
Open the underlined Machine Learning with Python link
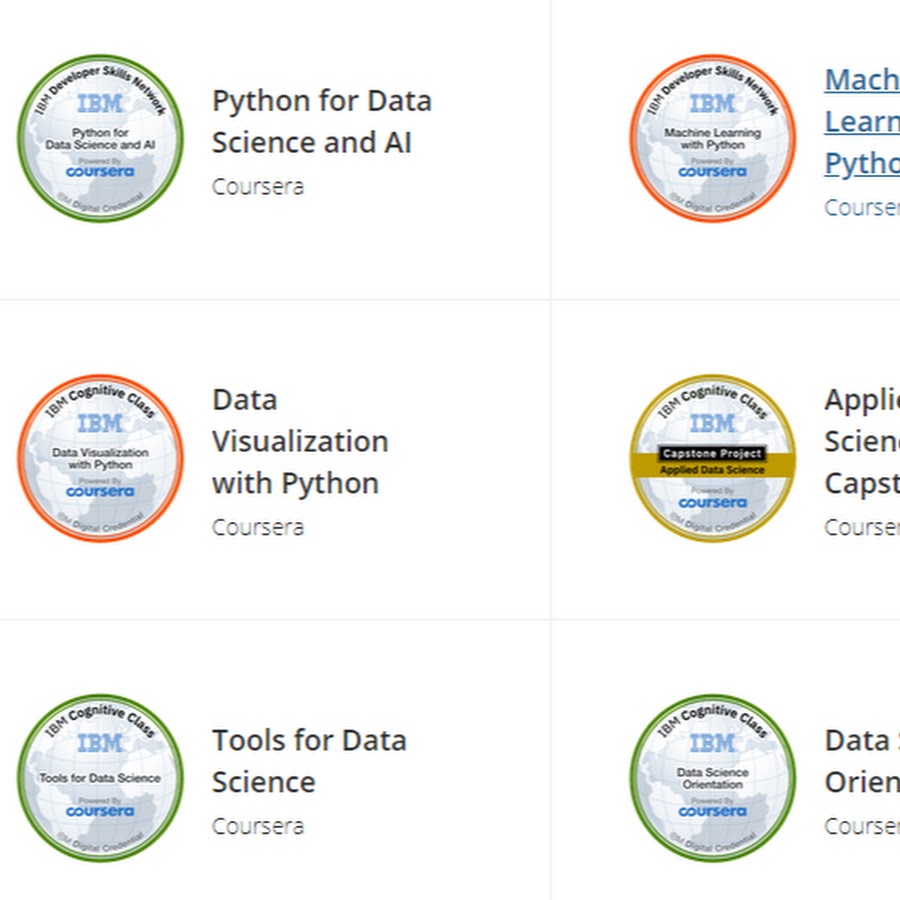[x=861, y=122]
